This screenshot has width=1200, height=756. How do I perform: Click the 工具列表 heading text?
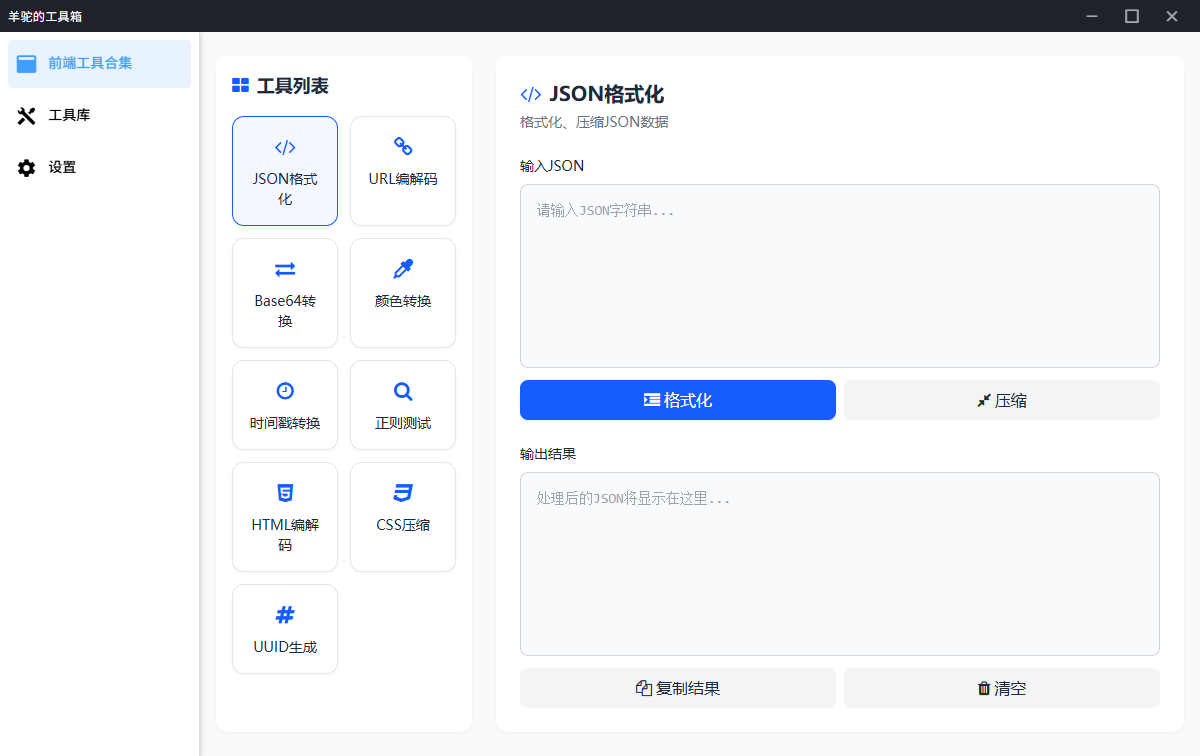(293, 86)
